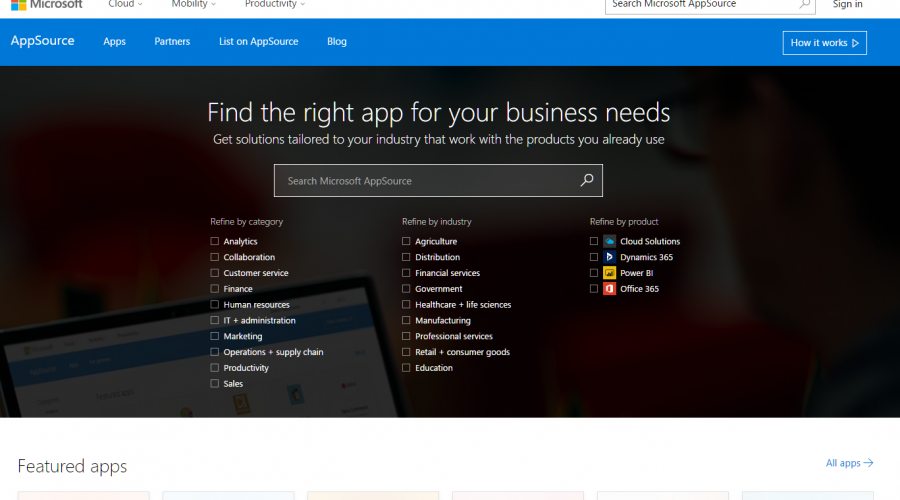The height and width of the screenshot is (500, 900).
Task: Click the Sign in link
Action: pos(847,4)
